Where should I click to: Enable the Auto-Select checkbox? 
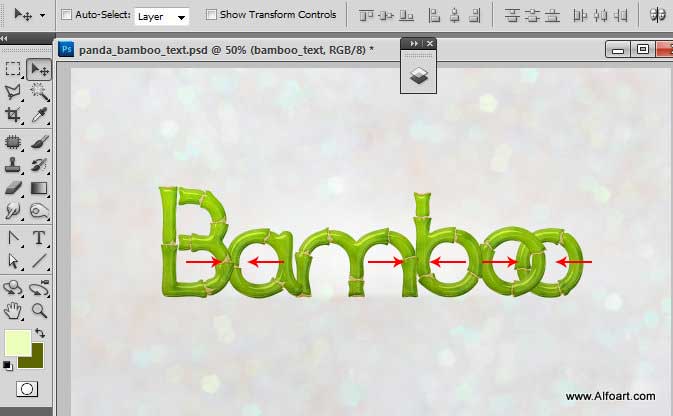coord(67,16)
